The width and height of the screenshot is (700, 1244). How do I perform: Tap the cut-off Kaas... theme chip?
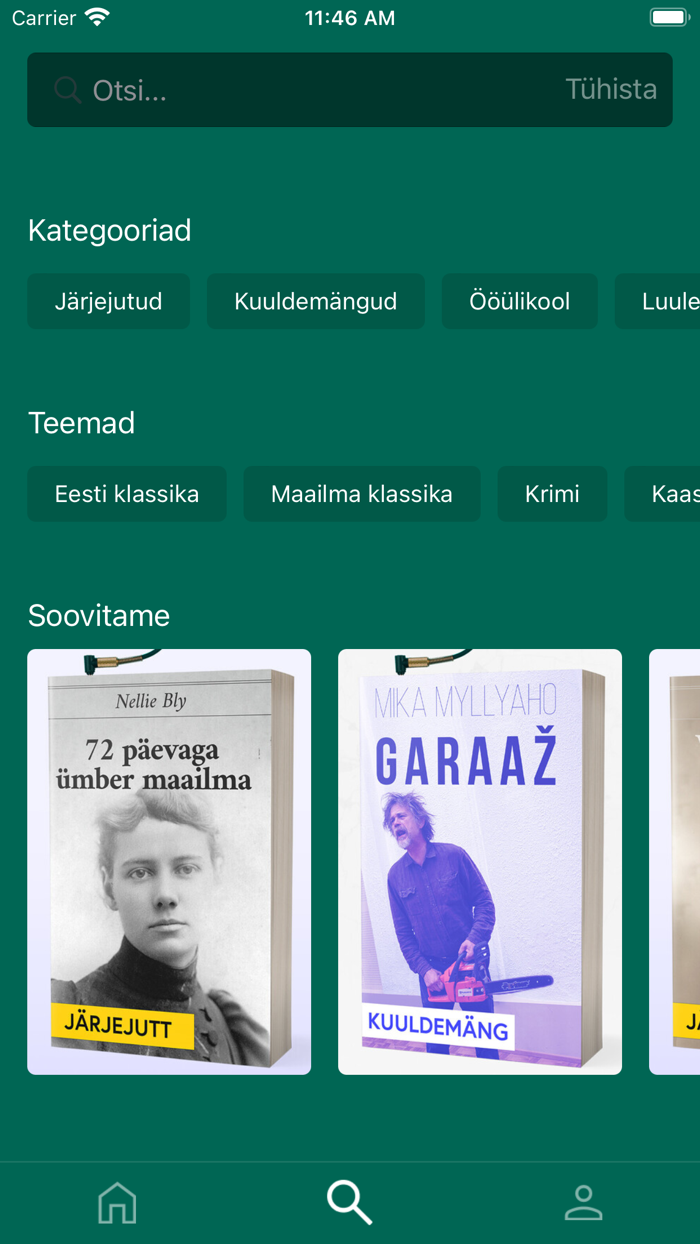pyautogui.click(x=663, y=494)
